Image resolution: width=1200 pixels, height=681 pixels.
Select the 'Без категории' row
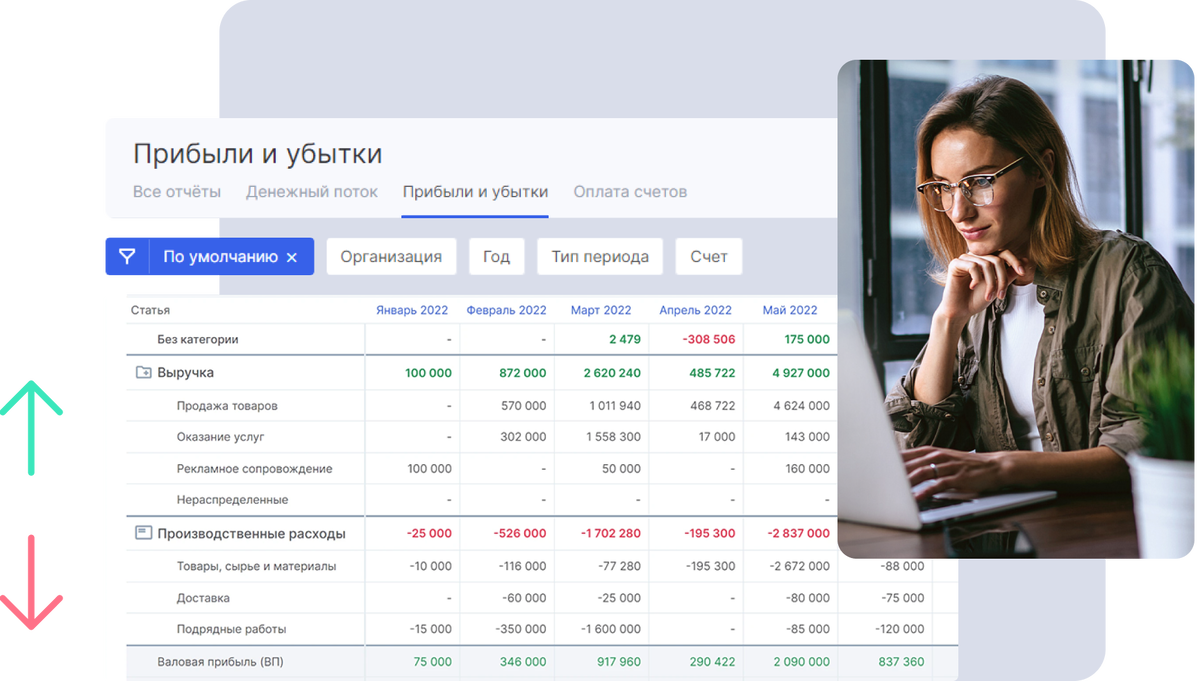pos(482,339)
